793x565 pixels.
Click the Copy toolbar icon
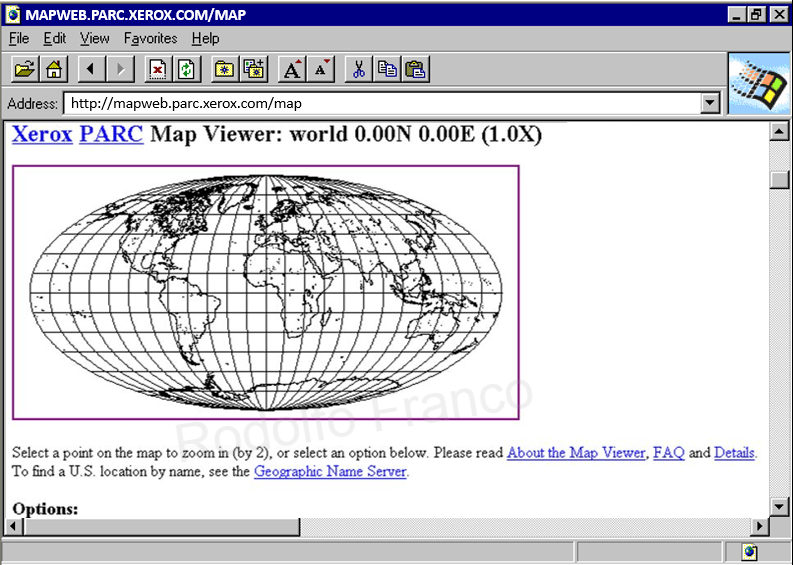click(x=387, y=69)
